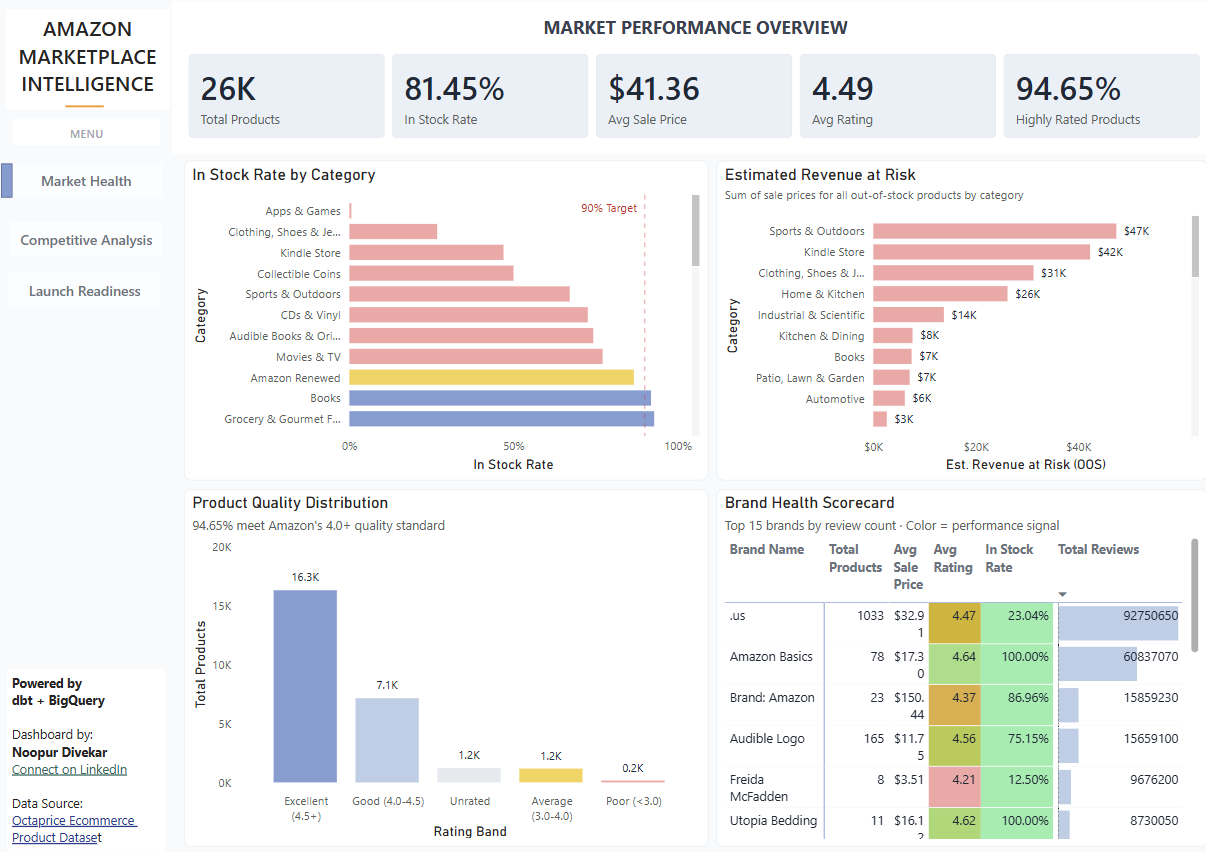The image size is (1206, 852).
Task: Sort scorecard by Brand Name header
Action: 766,549
